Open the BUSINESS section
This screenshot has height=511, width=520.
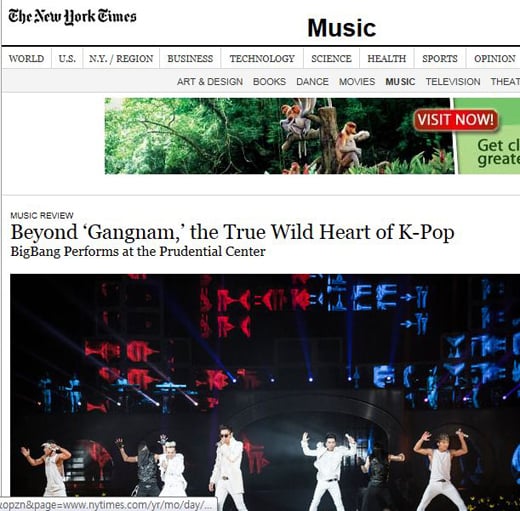(190, 59)
